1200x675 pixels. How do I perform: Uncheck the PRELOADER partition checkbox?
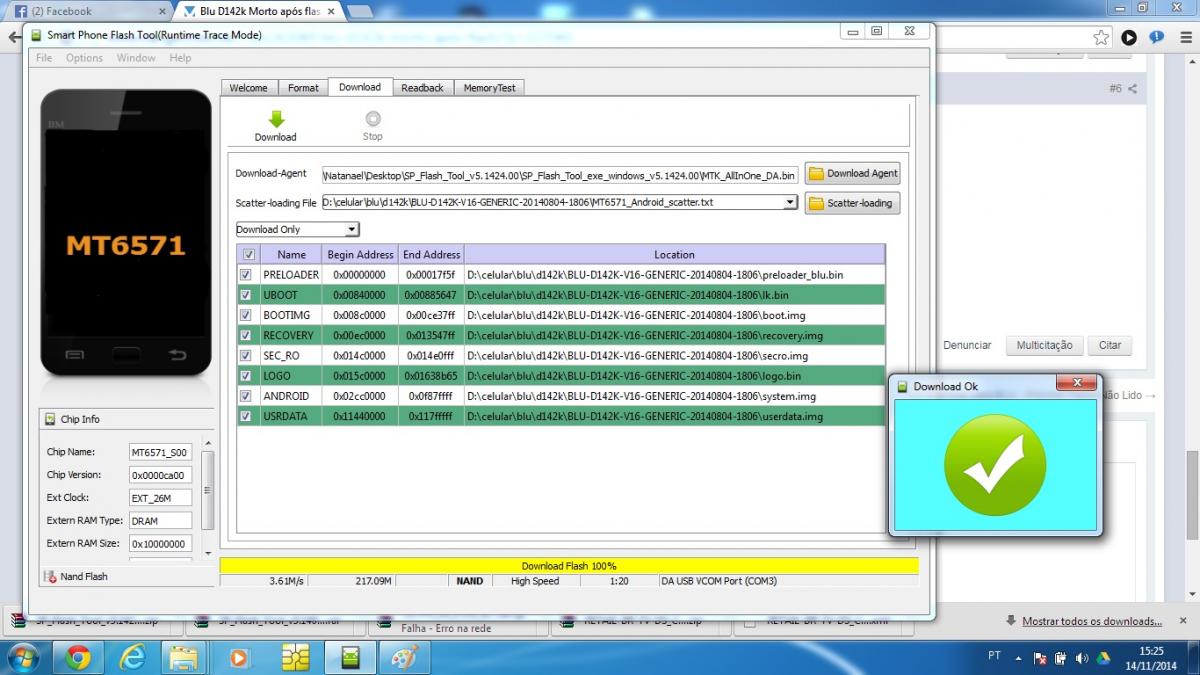coord(246,275)
